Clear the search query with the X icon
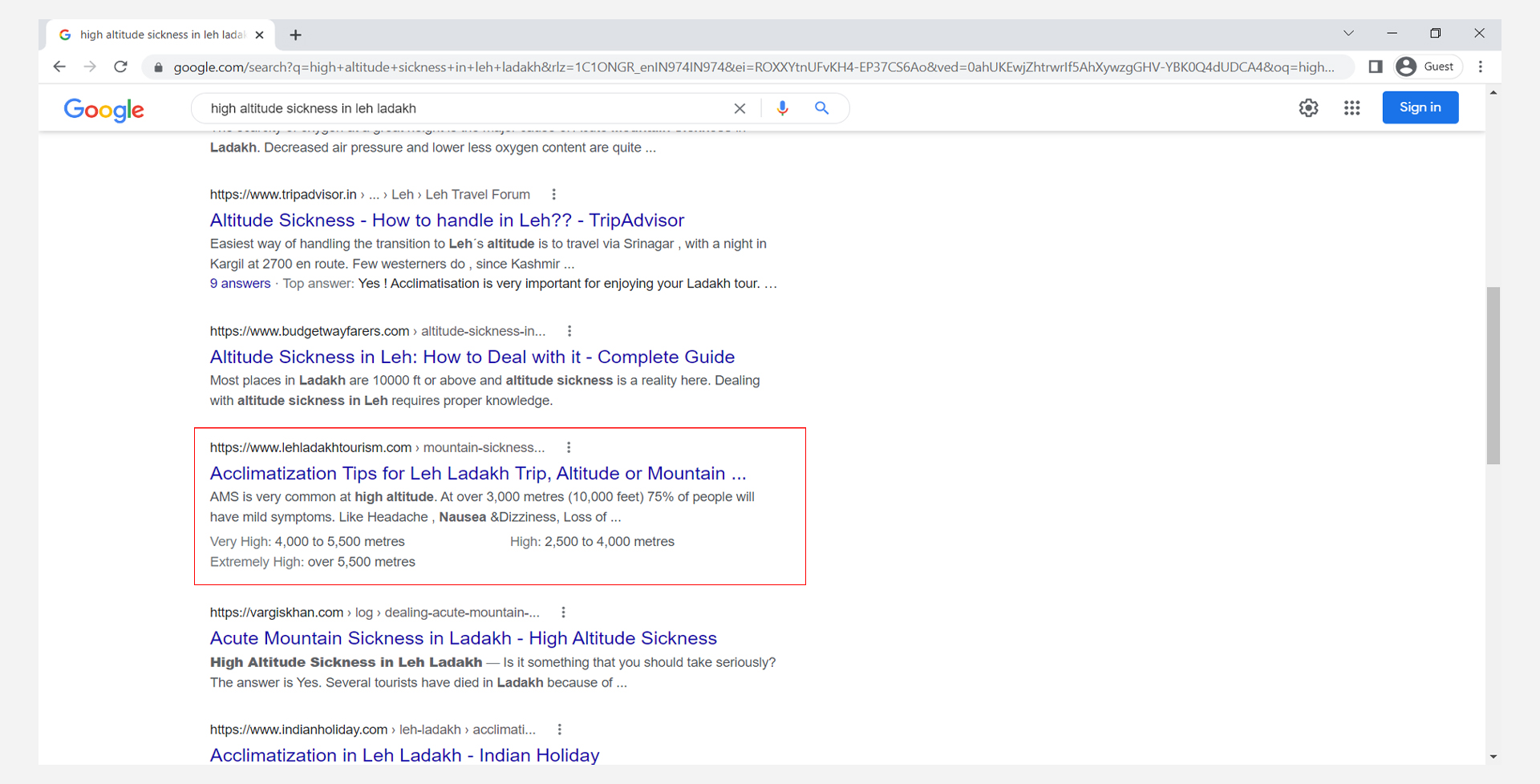This screenshot has width=1540, height=784. pyautogui.click(x=740, y=108)
